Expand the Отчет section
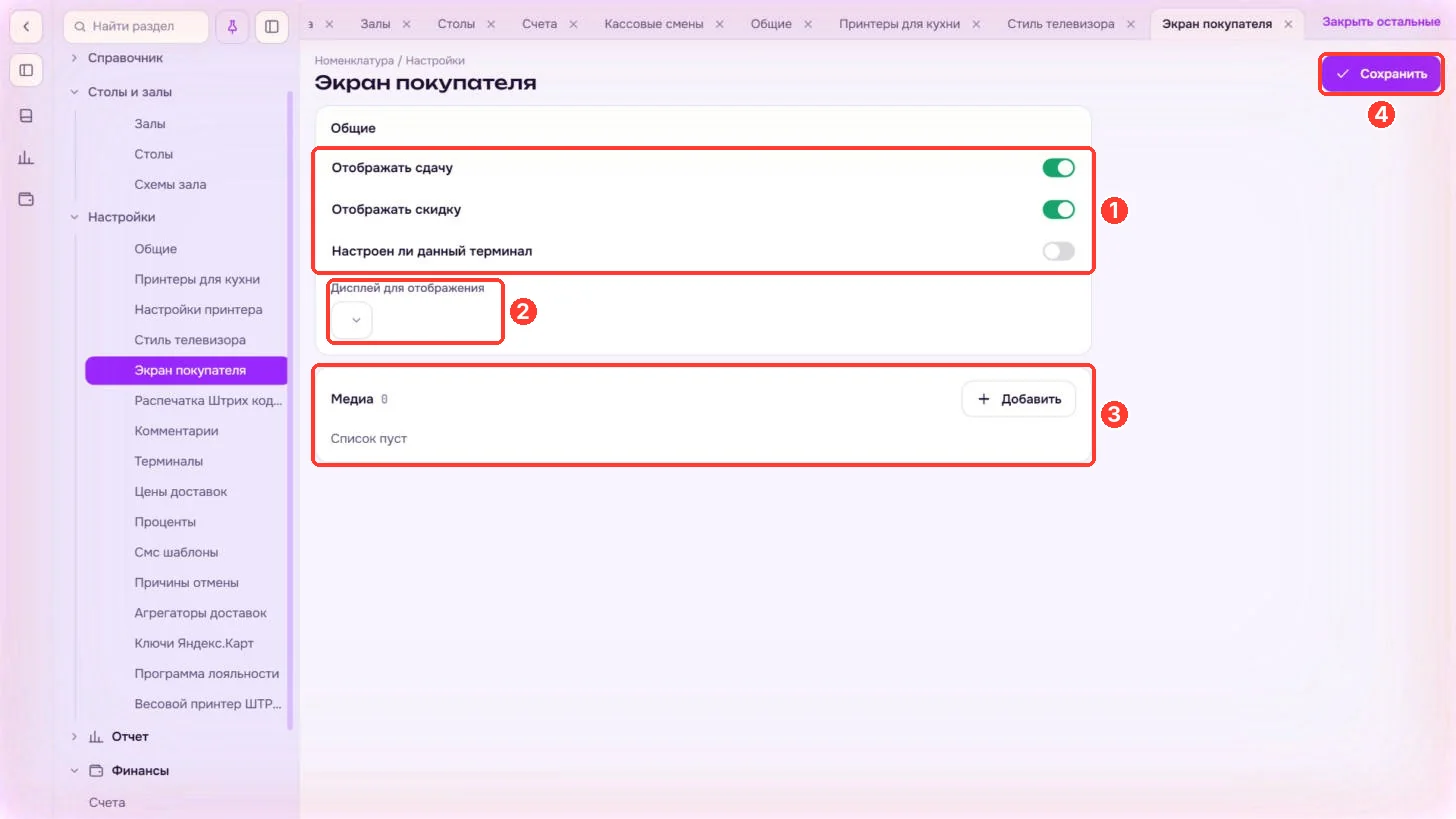 [74, 737]
